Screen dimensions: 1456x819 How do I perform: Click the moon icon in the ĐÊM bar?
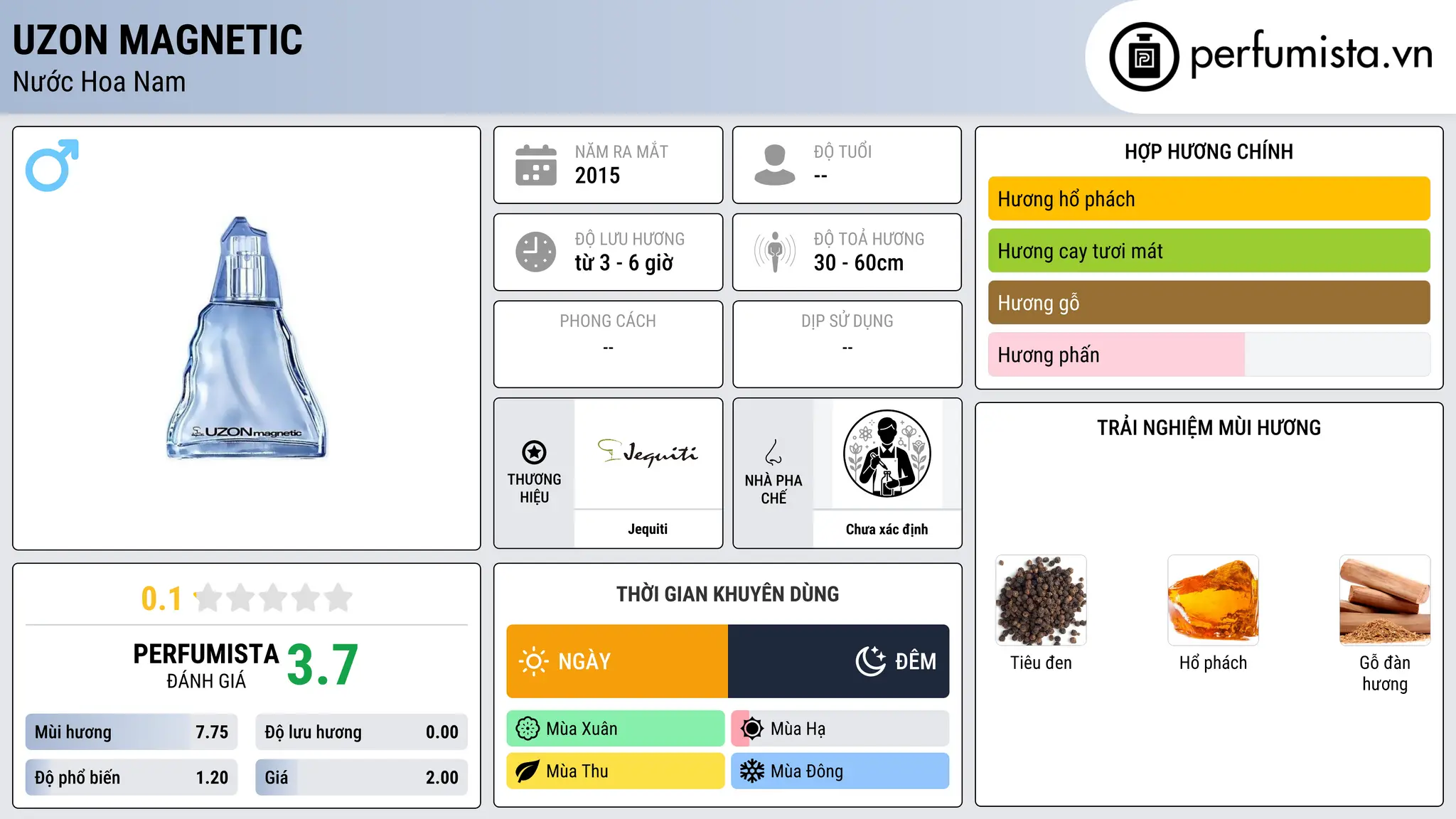coord(871,661)
